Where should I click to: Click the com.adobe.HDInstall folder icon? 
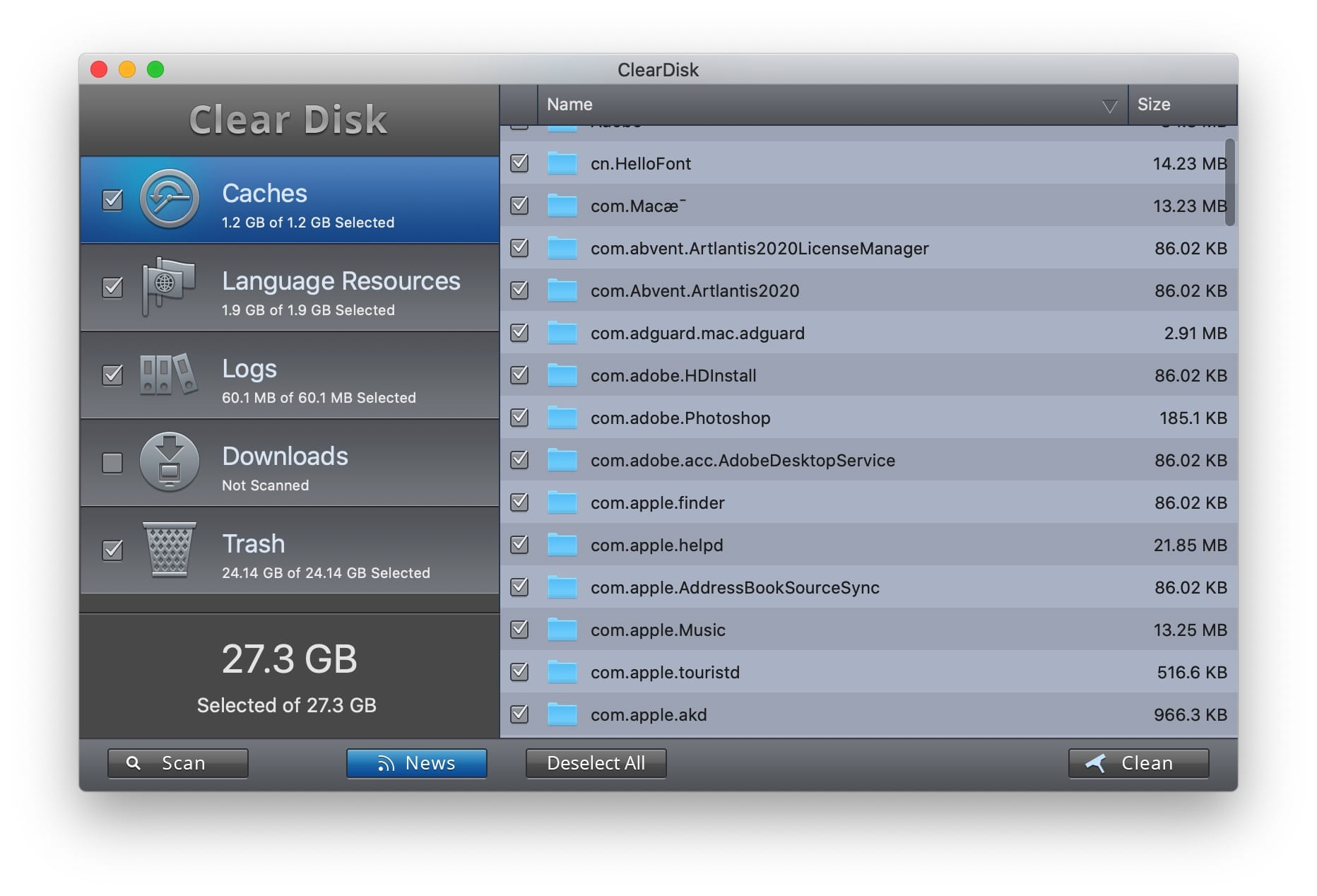(562, 375)
